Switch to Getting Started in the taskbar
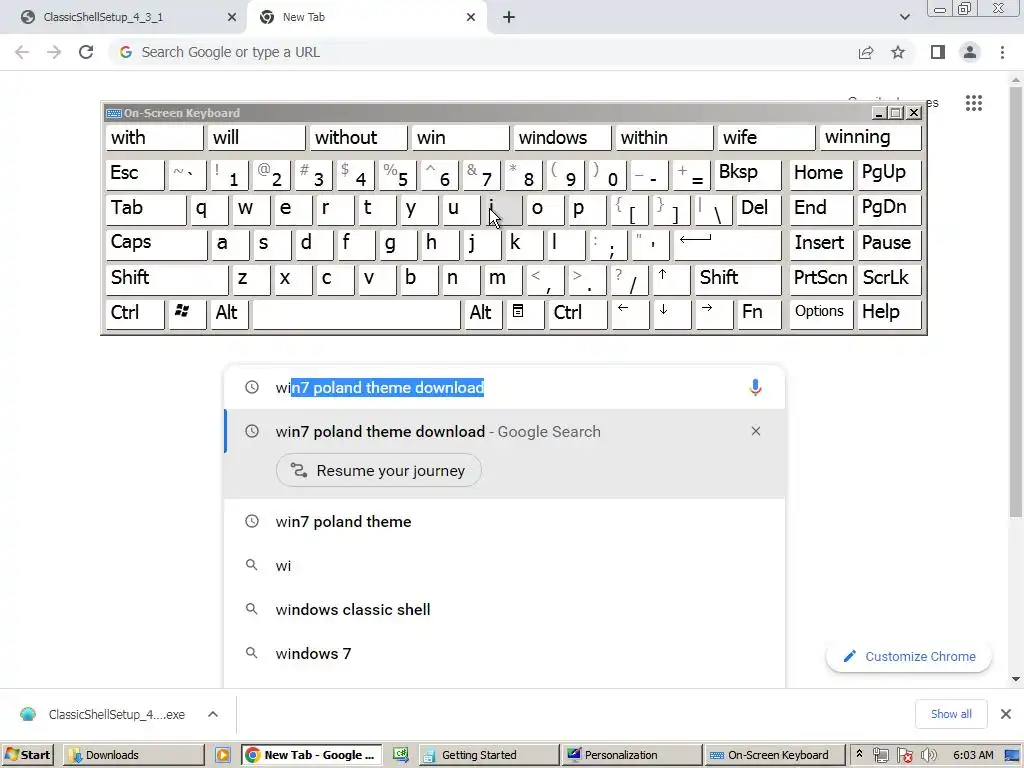The height and width of the screenshot is (768, 1024). click(488, 755)
